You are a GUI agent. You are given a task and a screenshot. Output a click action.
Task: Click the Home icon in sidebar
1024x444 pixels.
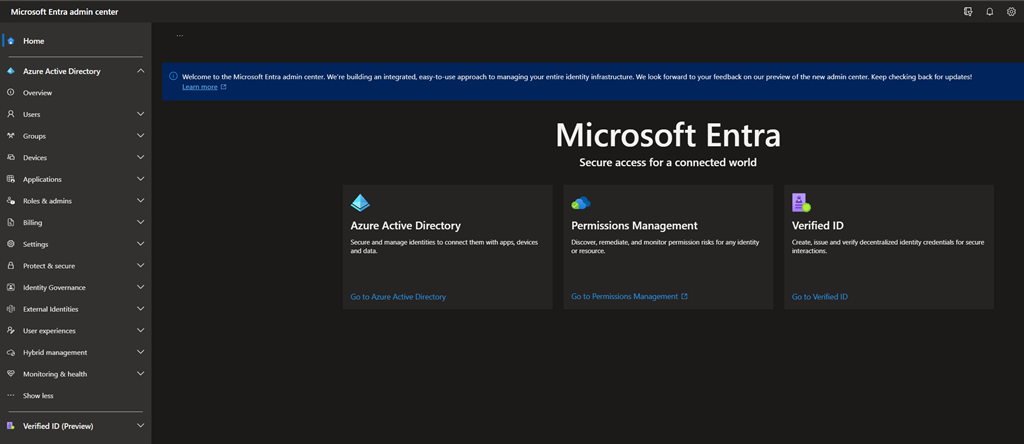point(11,41)
